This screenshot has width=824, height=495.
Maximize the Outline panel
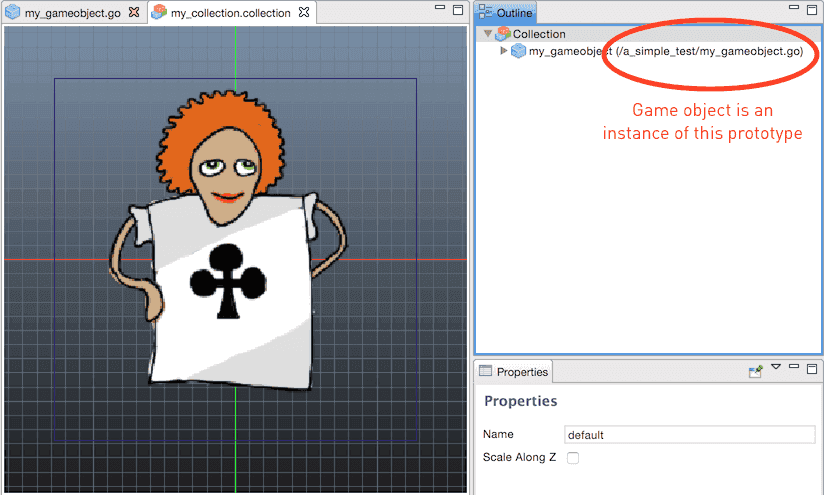812,10
